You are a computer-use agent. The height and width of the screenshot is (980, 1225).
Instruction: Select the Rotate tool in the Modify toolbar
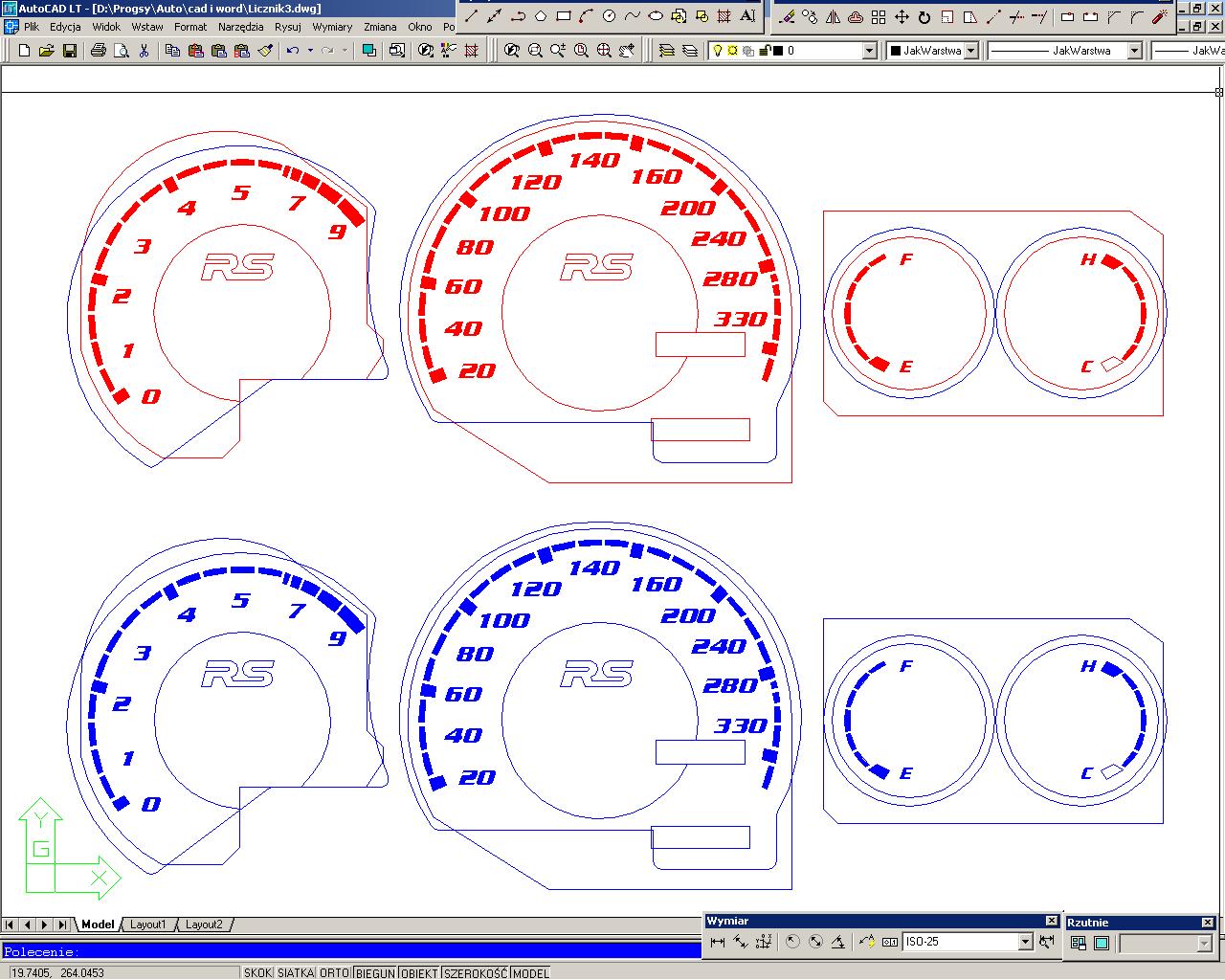pyautogui.click(x=924, y=16)
